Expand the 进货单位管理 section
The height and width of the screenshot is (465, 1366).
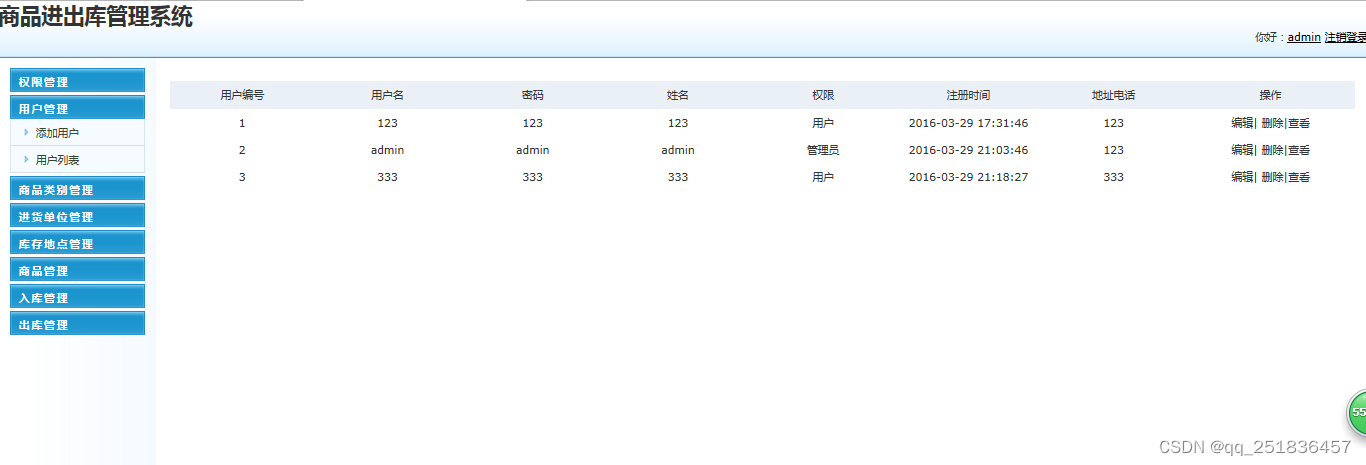(x=77, y=216)
